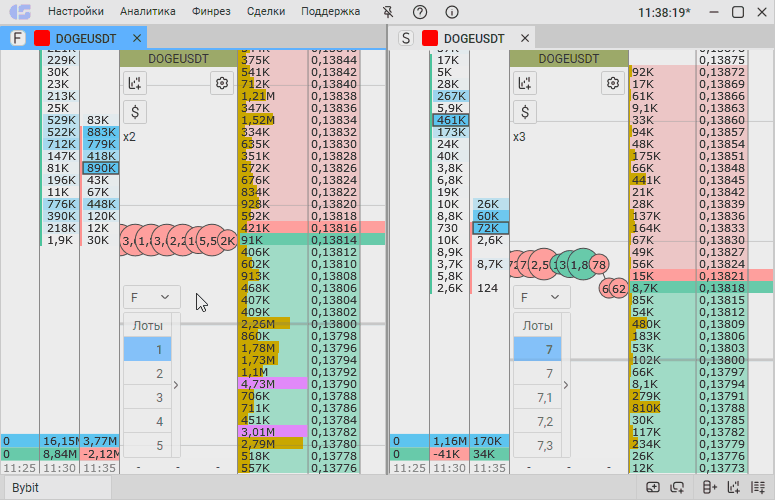Image resolution: width=775 pixels, height=500 pixels.
Task: Open the Аналитика menu
Action: tap(147, 11)
